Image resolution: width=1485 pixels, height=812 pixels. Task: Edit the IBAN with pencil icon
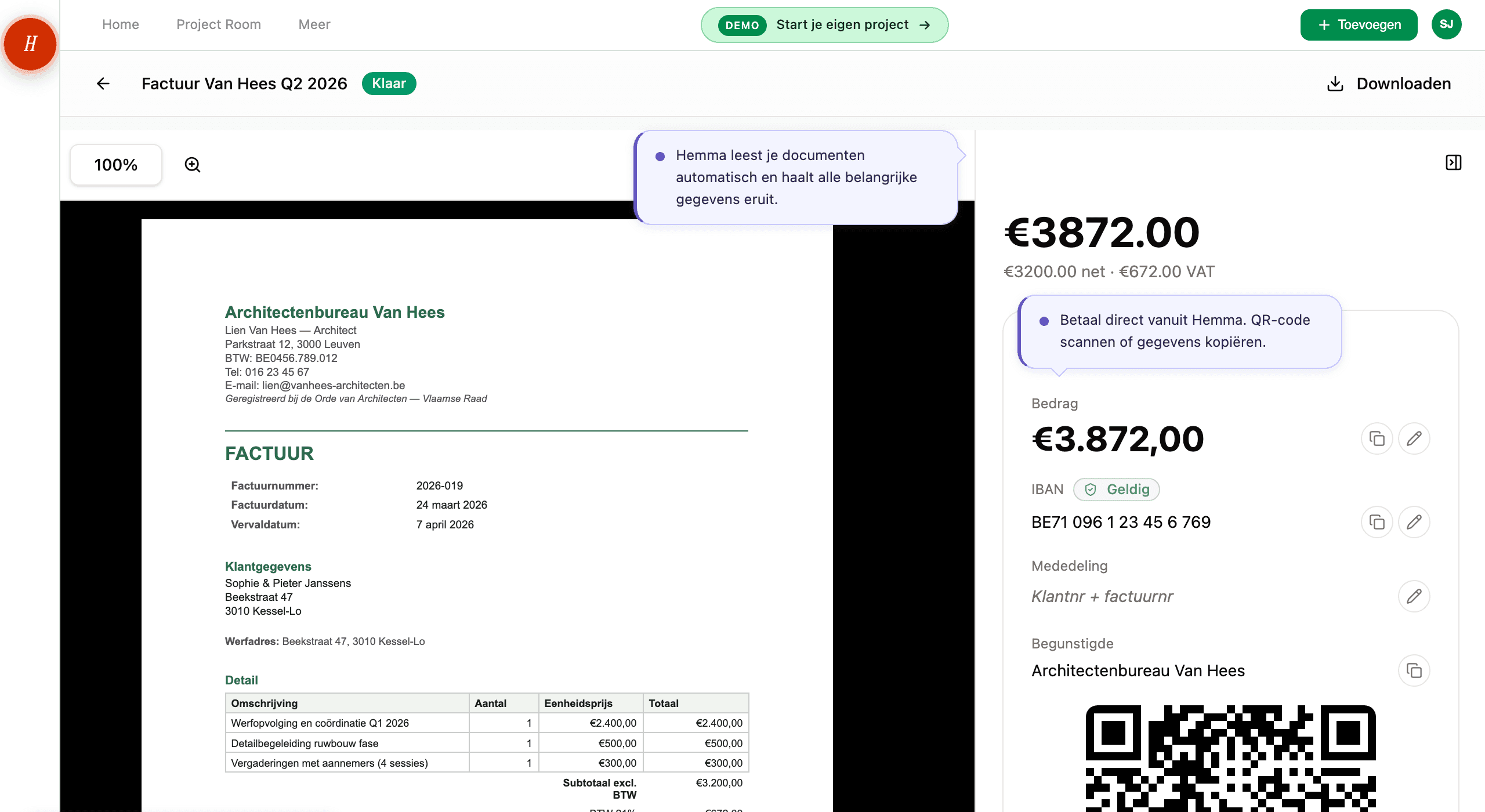[x=1414, y=522]
